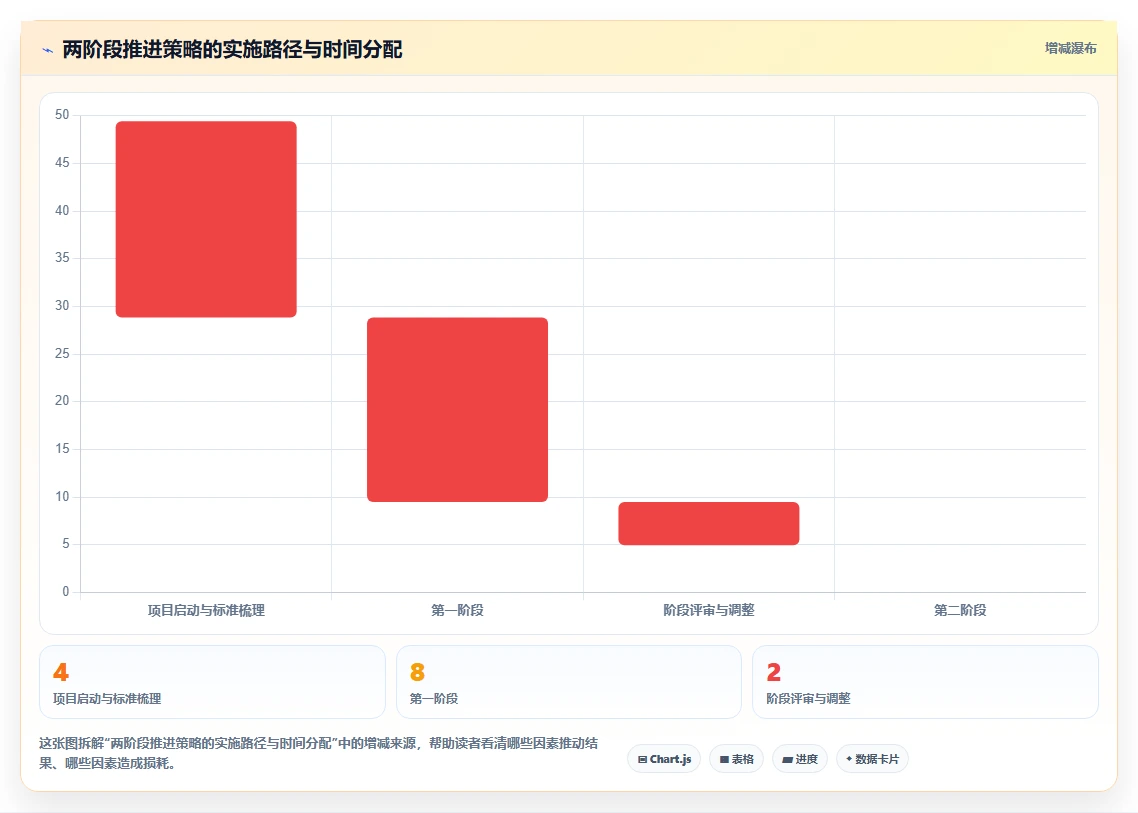
Task: Click the y-axis tick label 25
Action: (62, 354)
